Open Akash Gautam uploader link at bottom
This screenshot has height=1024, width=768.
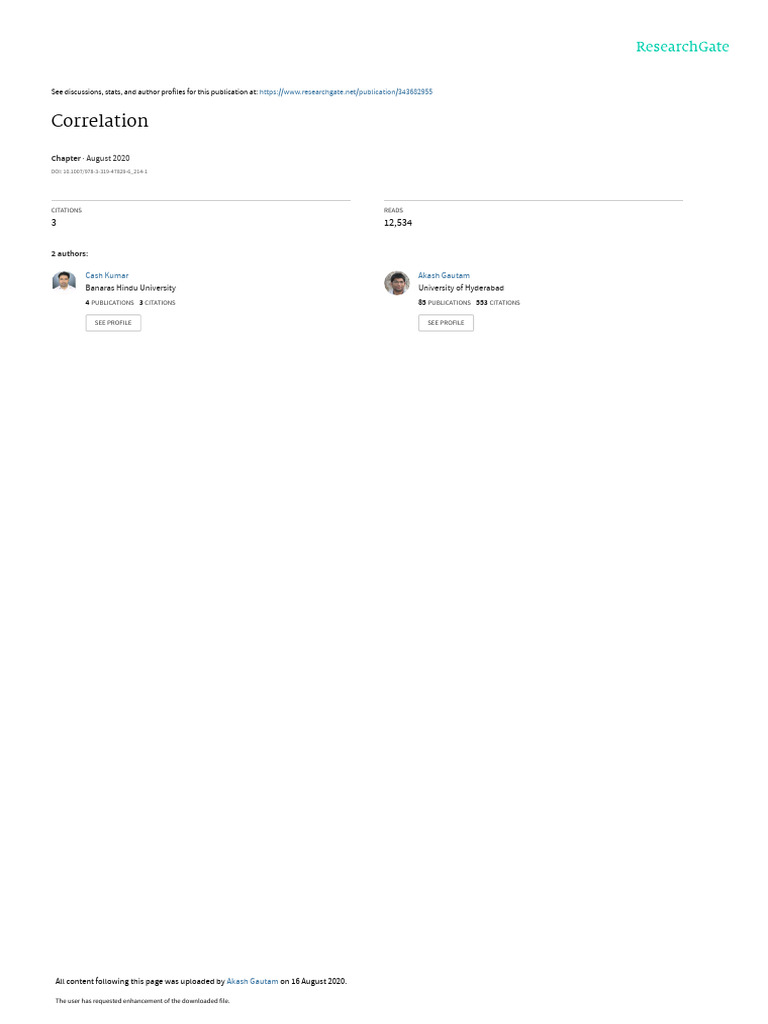252,981
